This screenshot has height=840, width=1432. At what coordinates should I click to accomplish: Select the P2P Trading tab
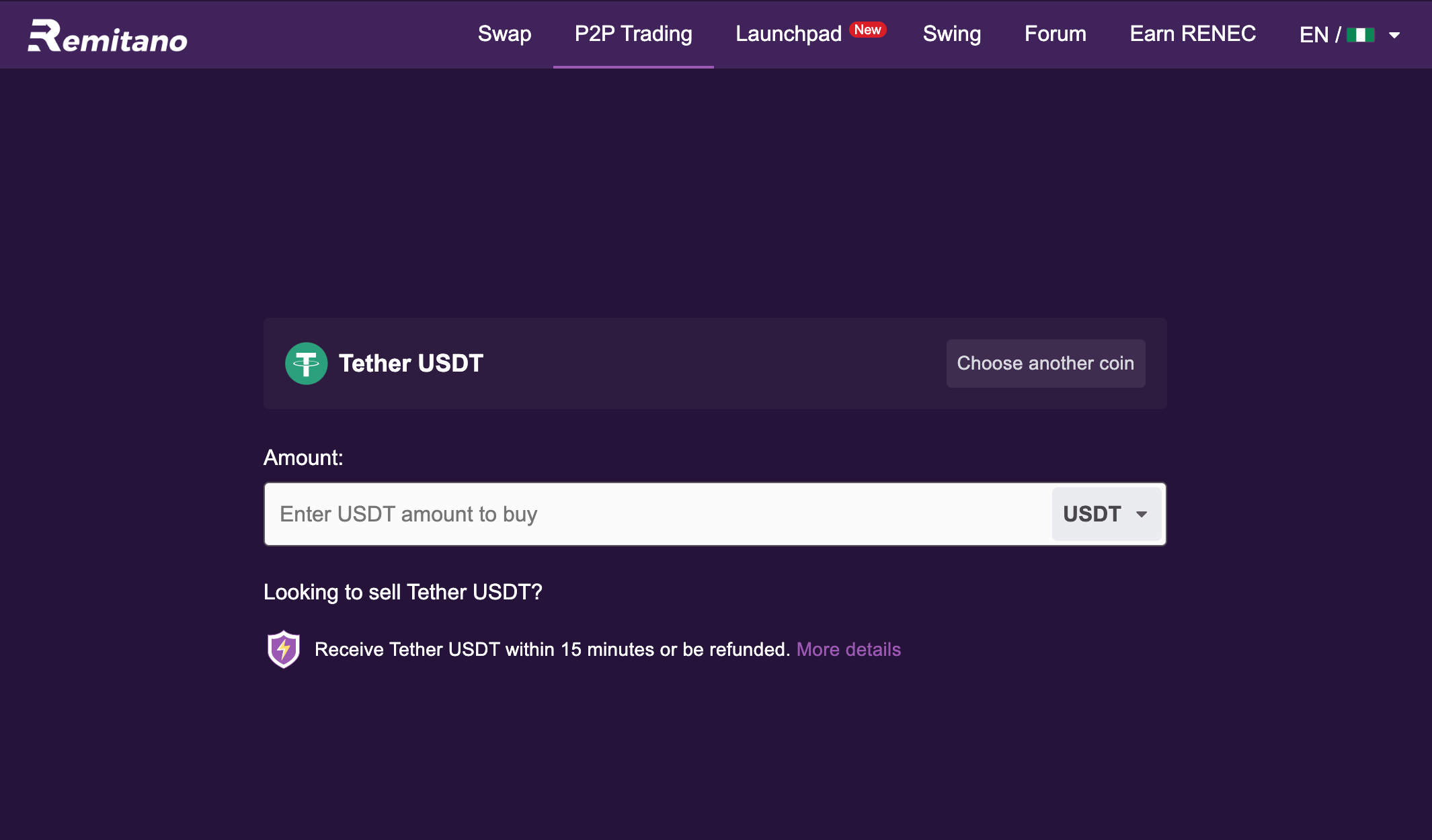pyautogui.click(x=633, y=34)
